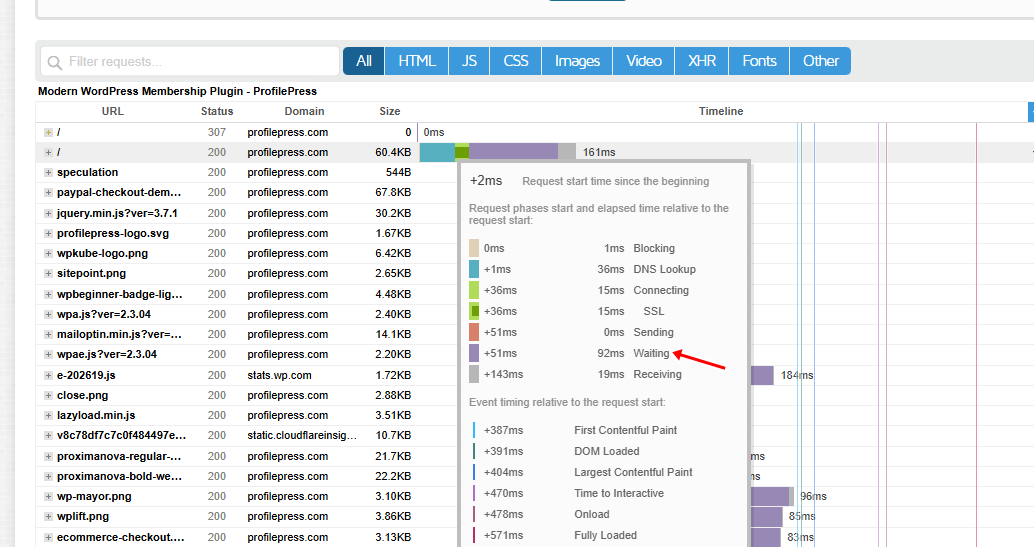Viewport: 1034px width, 547px height.
Task: Expand the wpa.js?ver=2.3.04 request row
Action: (48, 314)
